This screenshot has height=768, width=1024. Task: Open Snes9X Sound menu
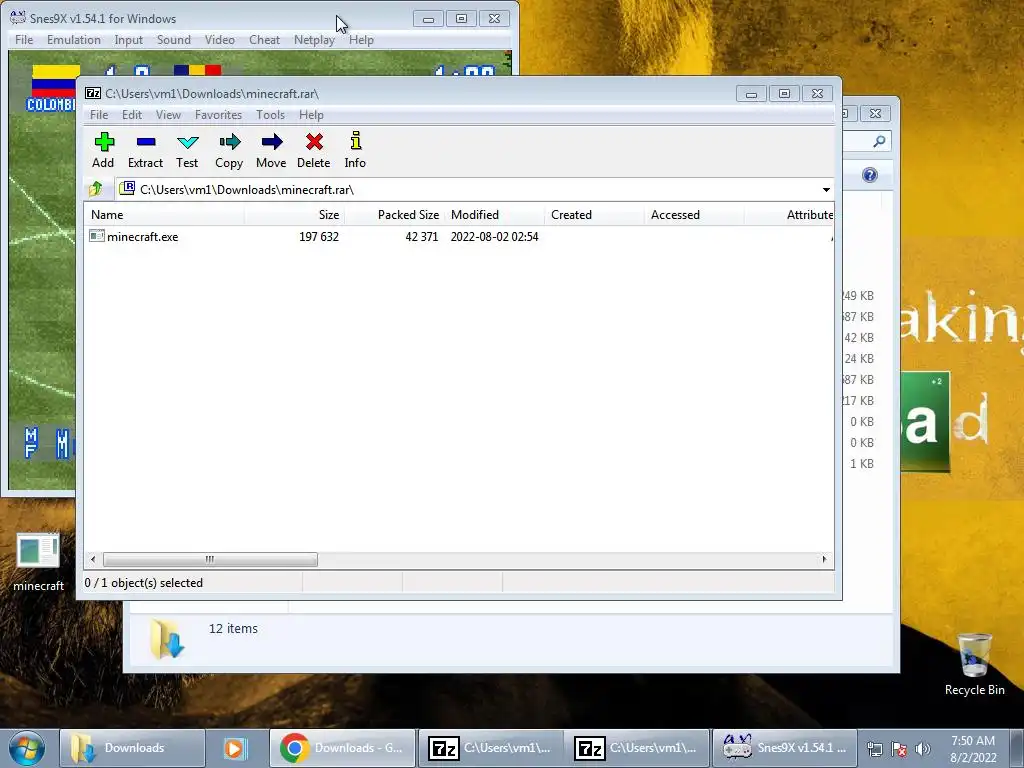coord(174,40)
